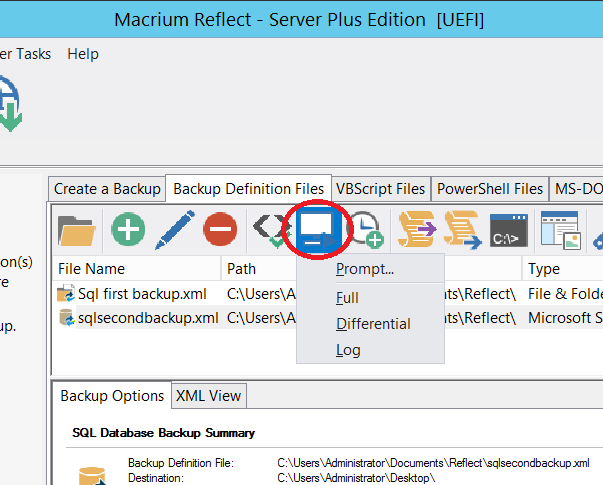603x485 pixels.
Task: Switch to Create a Backup tab
Action: 107,189
